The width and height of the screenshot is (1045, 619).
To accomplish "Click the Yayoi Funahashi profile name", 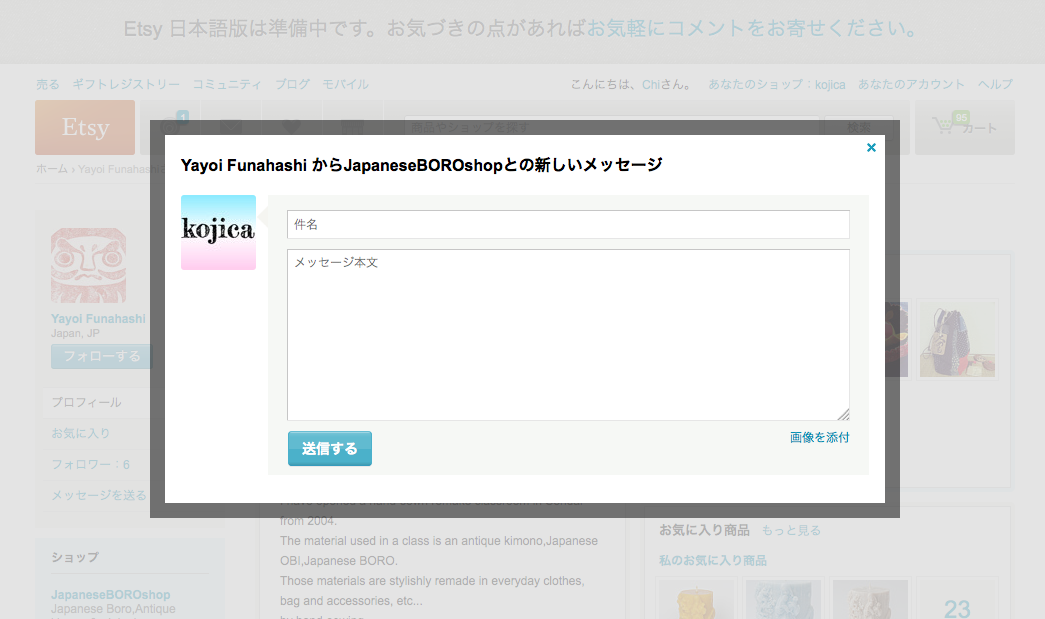I will tap(98, 318).
